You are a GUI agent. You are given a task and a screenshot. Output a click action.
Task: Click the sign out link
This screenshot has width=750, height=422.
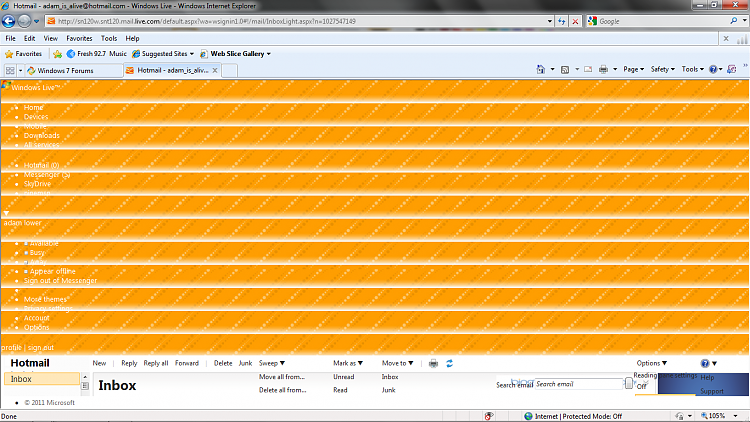[x=41, y=348]
